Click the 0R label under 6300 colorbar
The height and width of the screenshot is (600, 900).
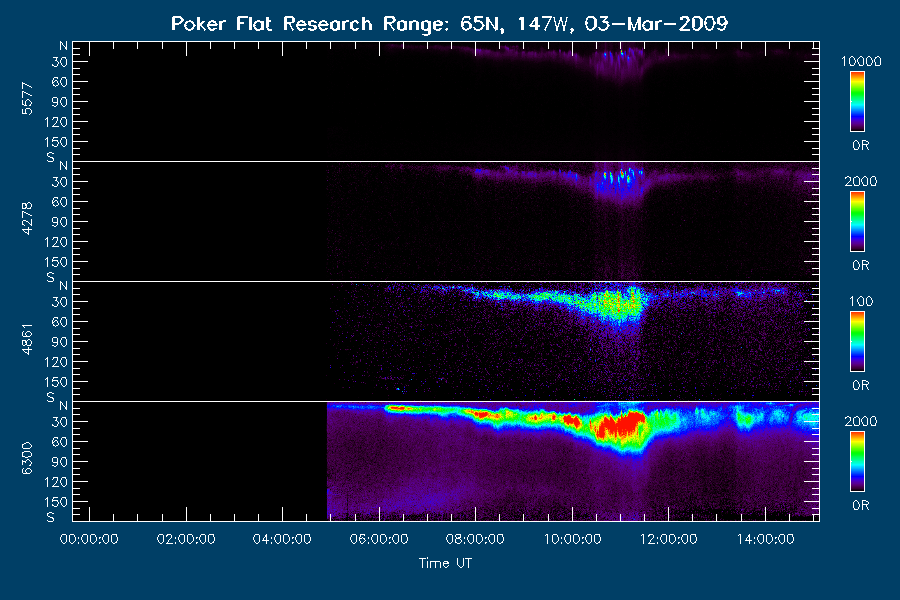pos(860,505)
